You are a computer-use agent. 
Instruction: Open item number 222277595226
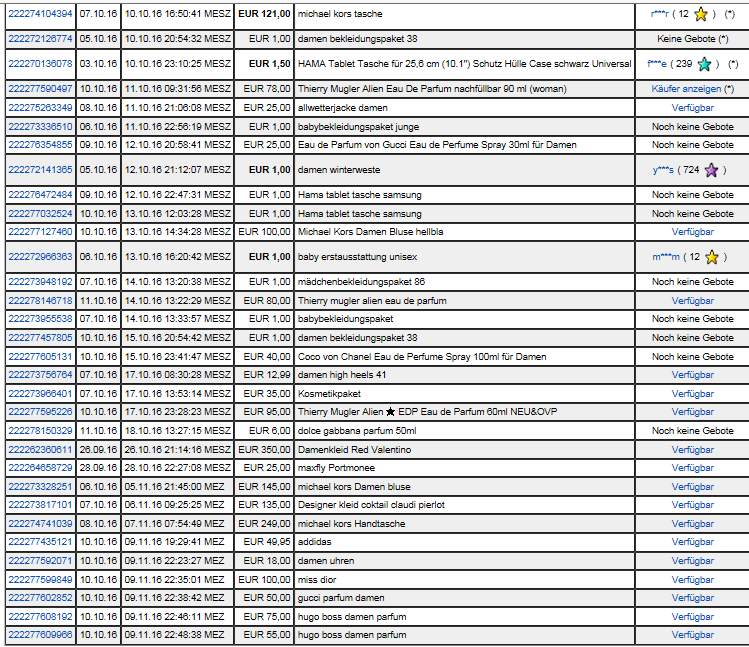pyautogui.click(x=40, y=411)
